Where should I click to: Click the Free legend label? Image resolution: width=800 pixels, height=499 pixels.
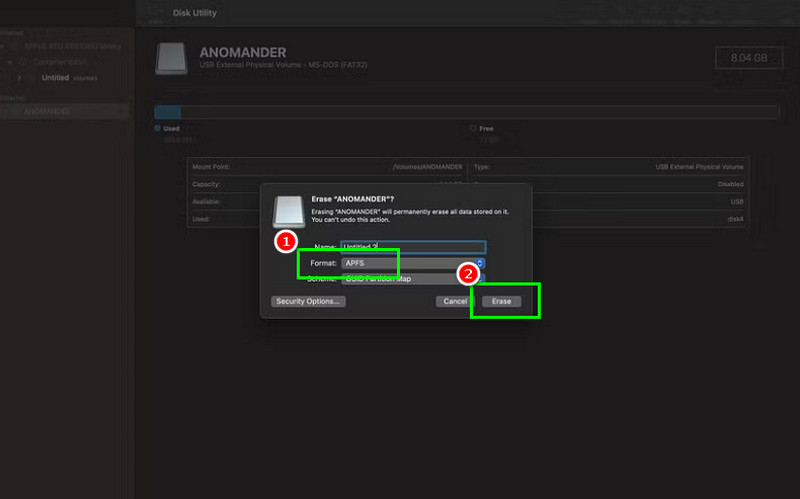[486, 129]
